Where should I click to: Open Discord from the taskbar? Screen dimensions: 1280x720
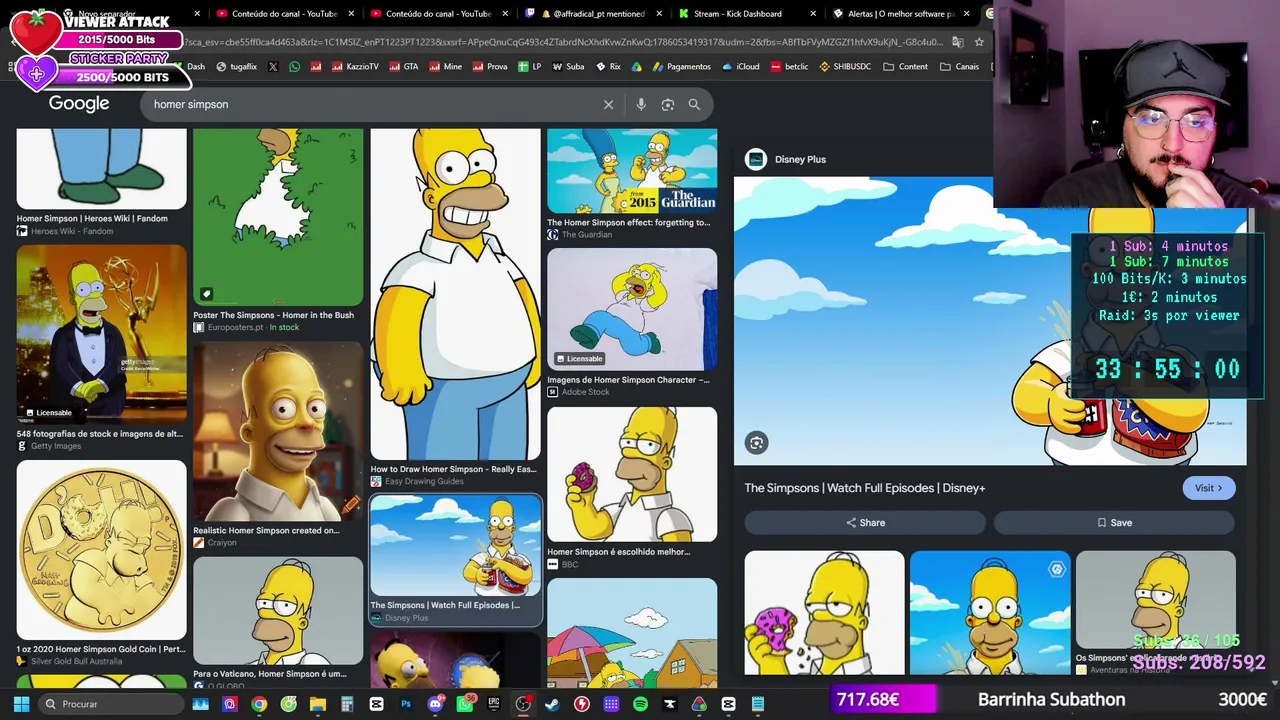pos(435,704)
